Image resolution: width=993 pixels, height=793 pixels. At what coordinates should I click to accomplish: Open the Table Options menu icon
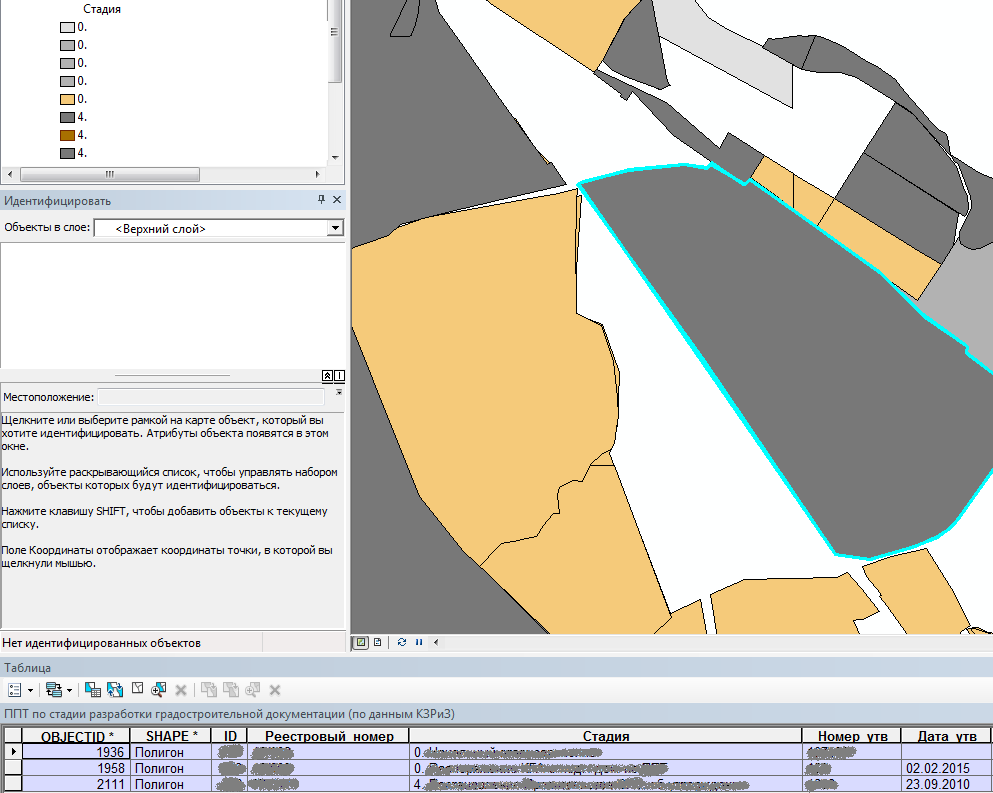click(x=15, y=690)
